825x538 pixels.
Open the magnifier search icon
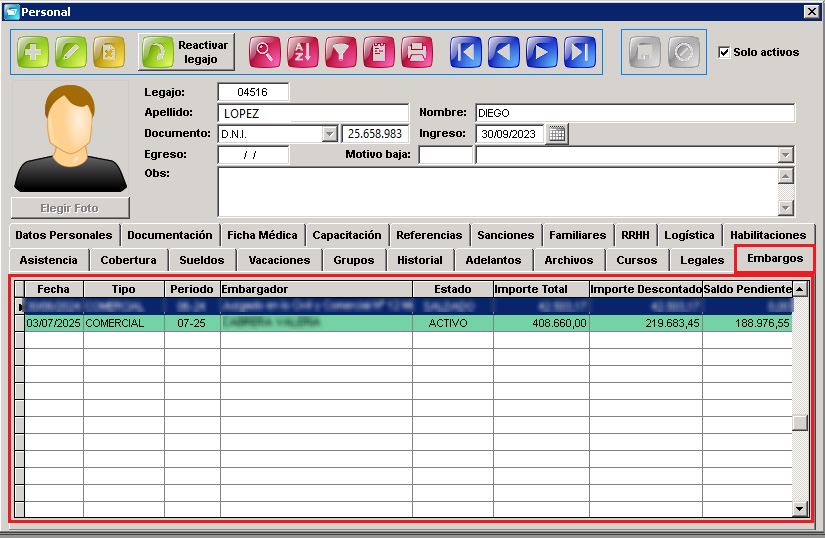264,52
